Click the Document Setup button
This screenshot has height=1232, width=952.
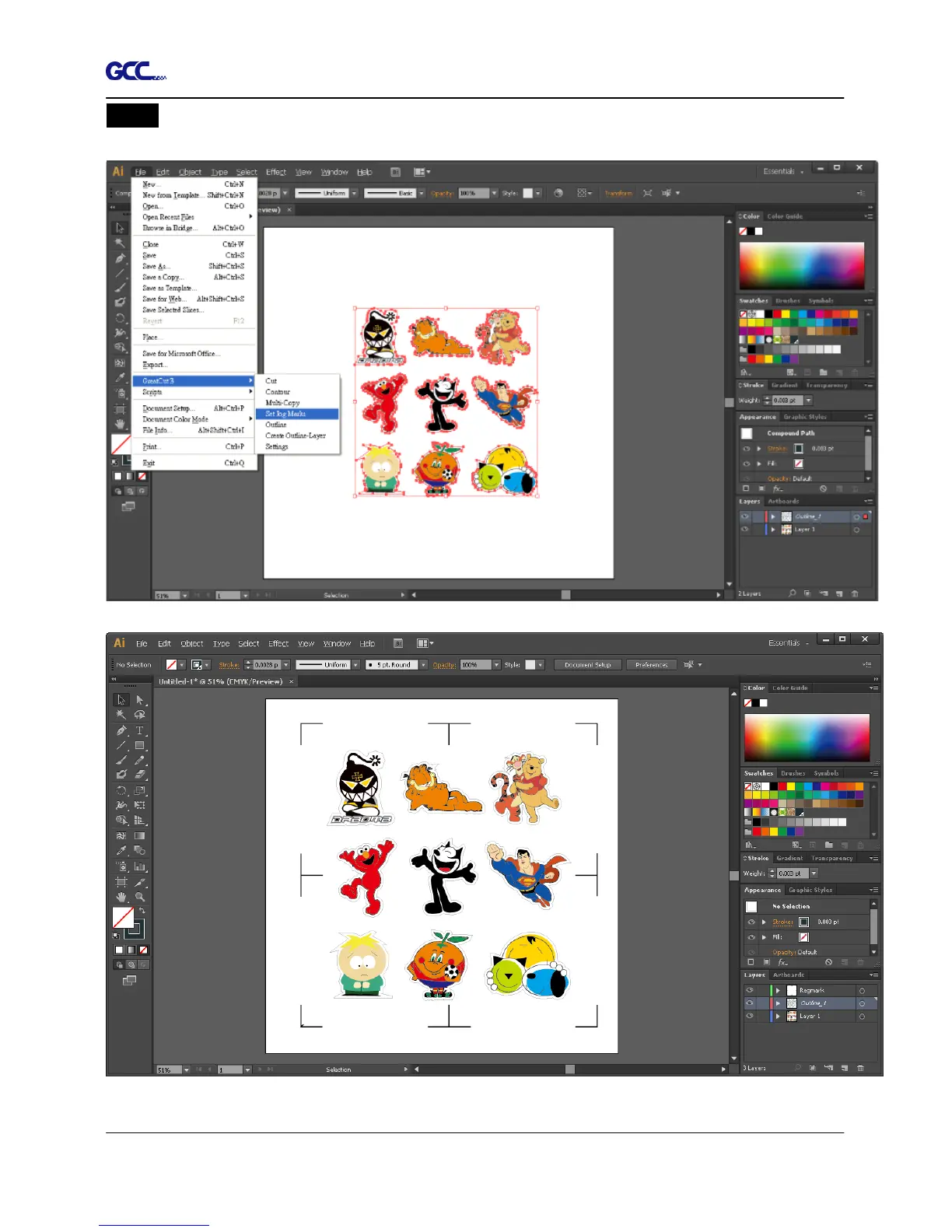pos(588,665)
